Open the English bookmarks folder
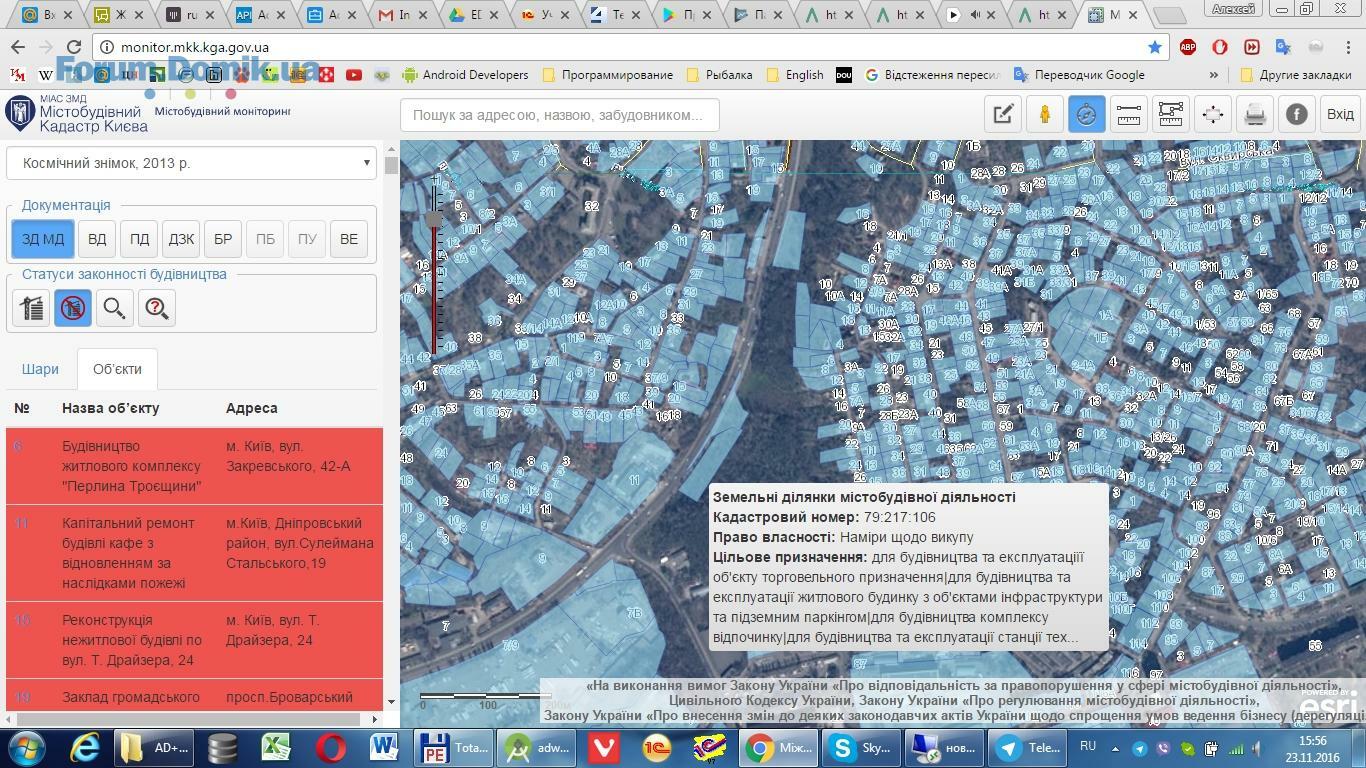Image resolution: width=1366 pixels, height=768 pixels. point(795,75)
